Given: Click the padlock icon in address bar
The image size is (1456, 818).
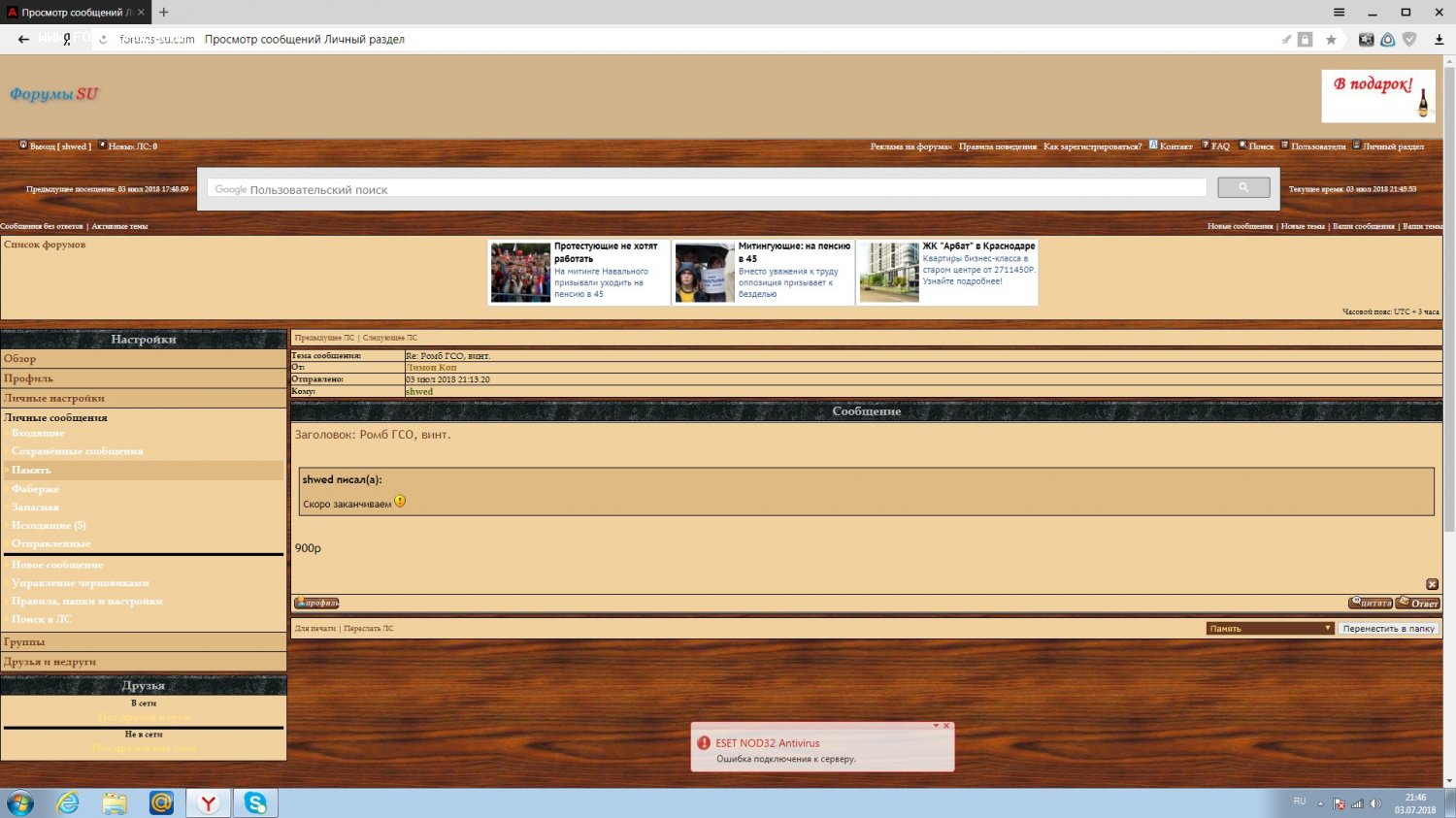Looking at the screenshot, I should [x=1306, y=40].
